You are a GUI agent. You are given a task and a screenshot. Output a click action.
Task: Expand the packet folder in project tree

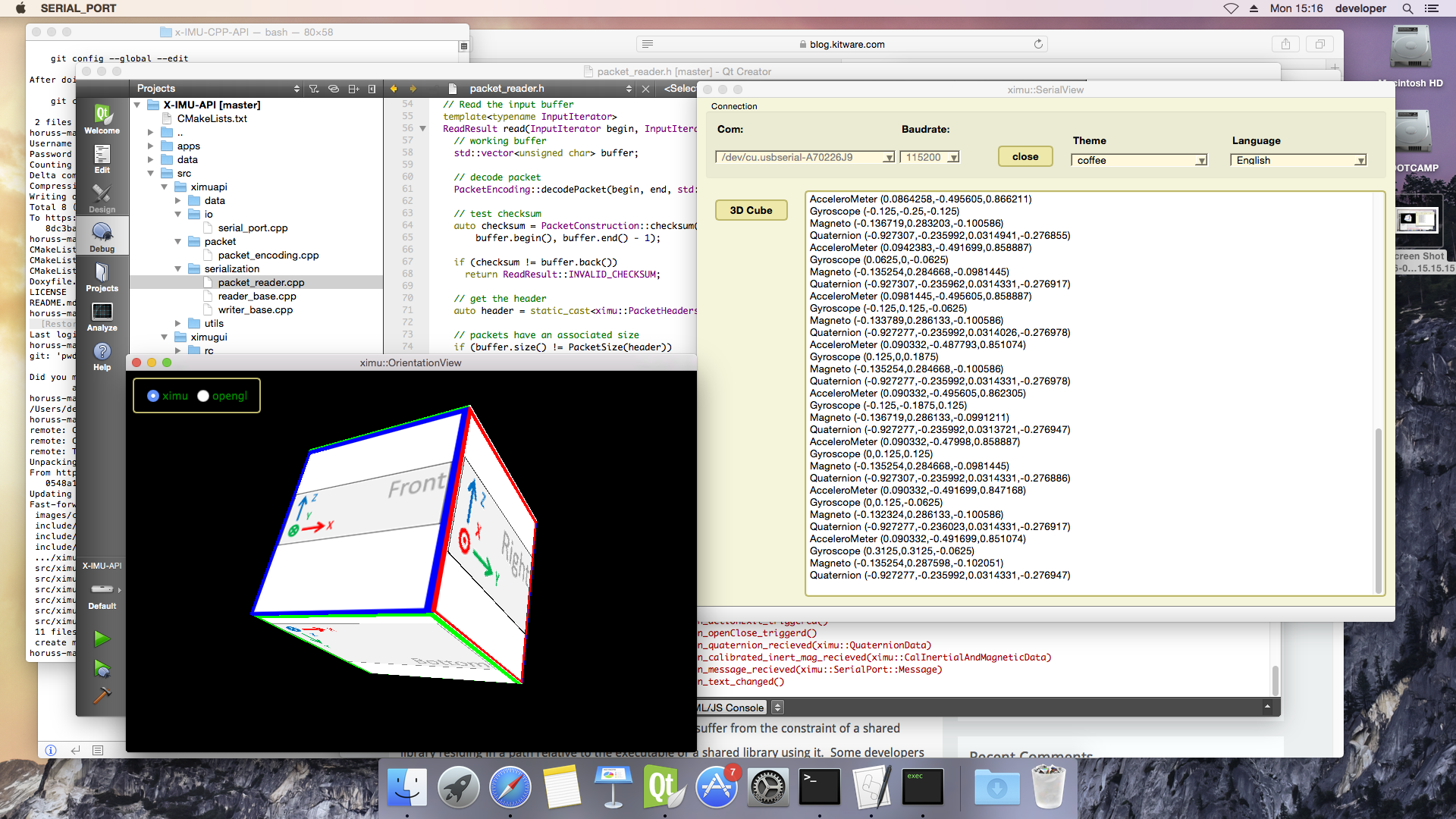(x=180, y=241)
